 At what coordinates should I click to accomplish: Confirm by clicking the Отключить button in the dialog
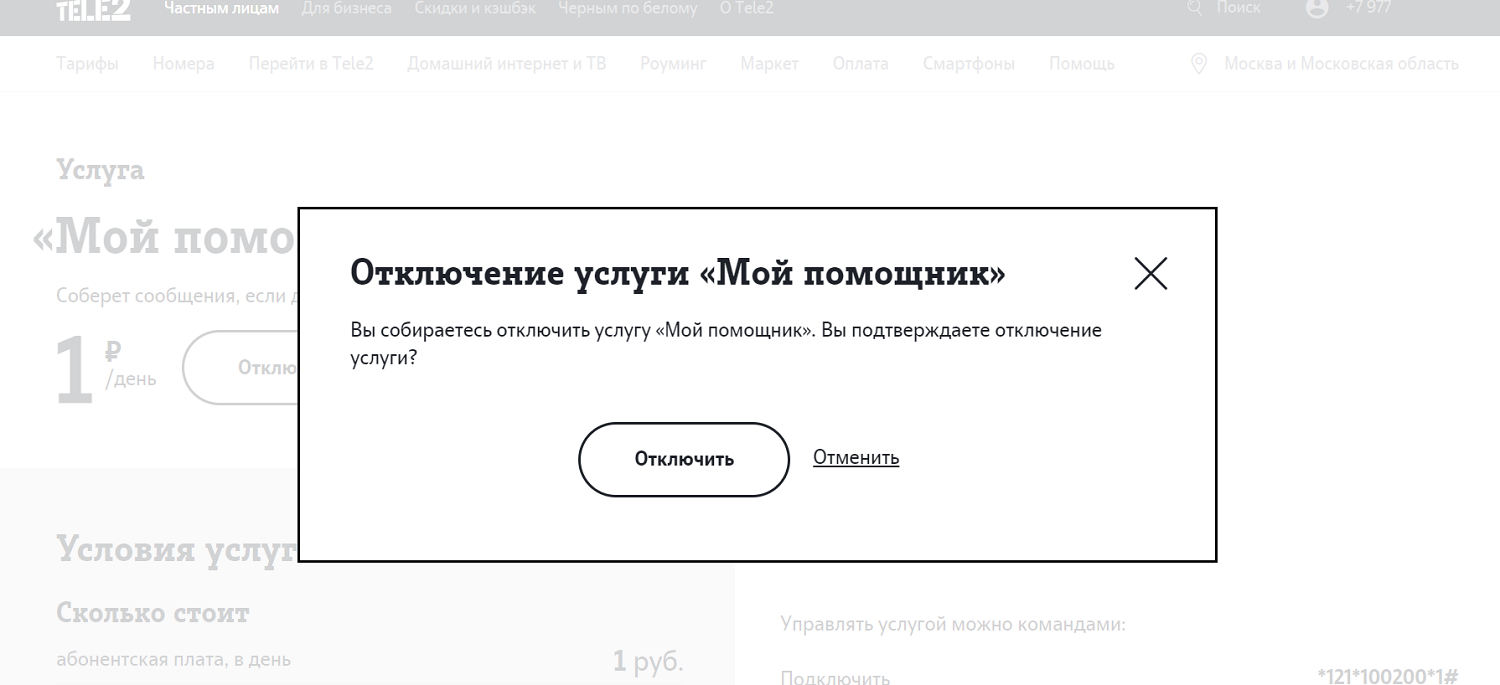(684, 459)
